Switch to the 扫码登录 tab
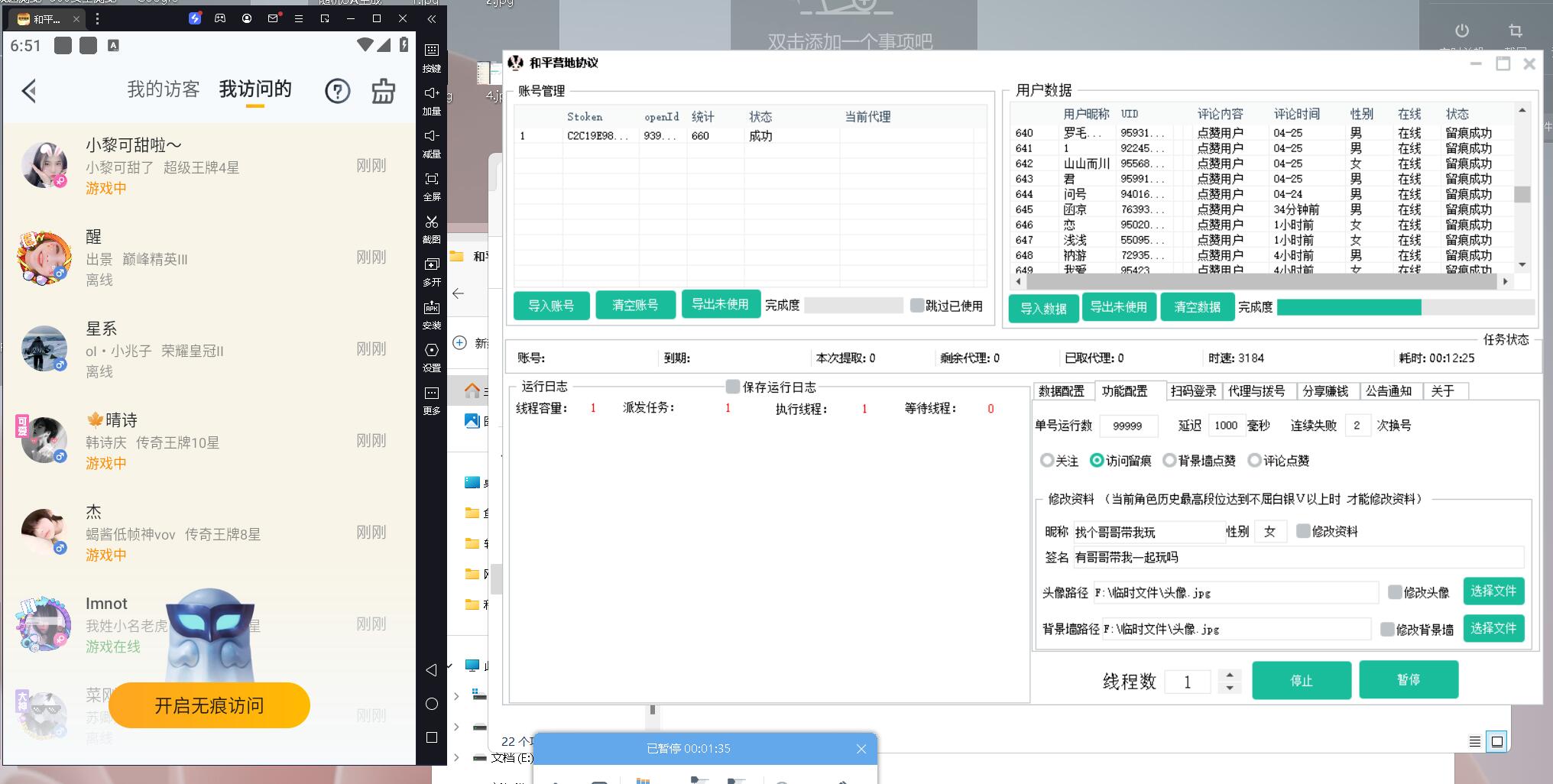 (1193, 391)
